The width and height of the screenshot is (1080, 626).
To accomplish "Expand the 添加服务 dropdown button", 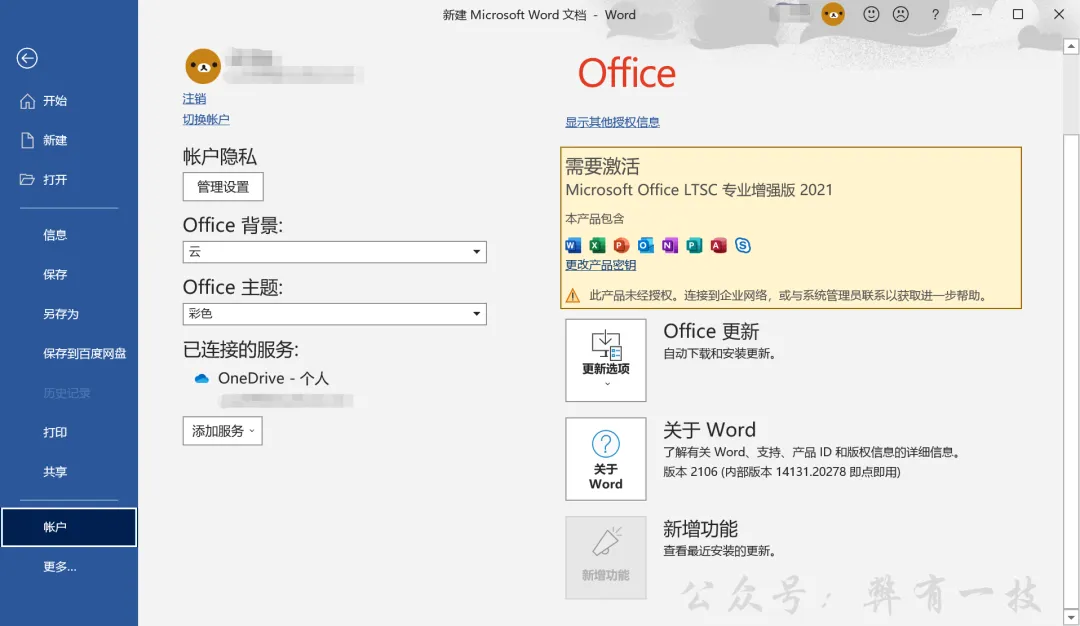I will click(222, 431).
